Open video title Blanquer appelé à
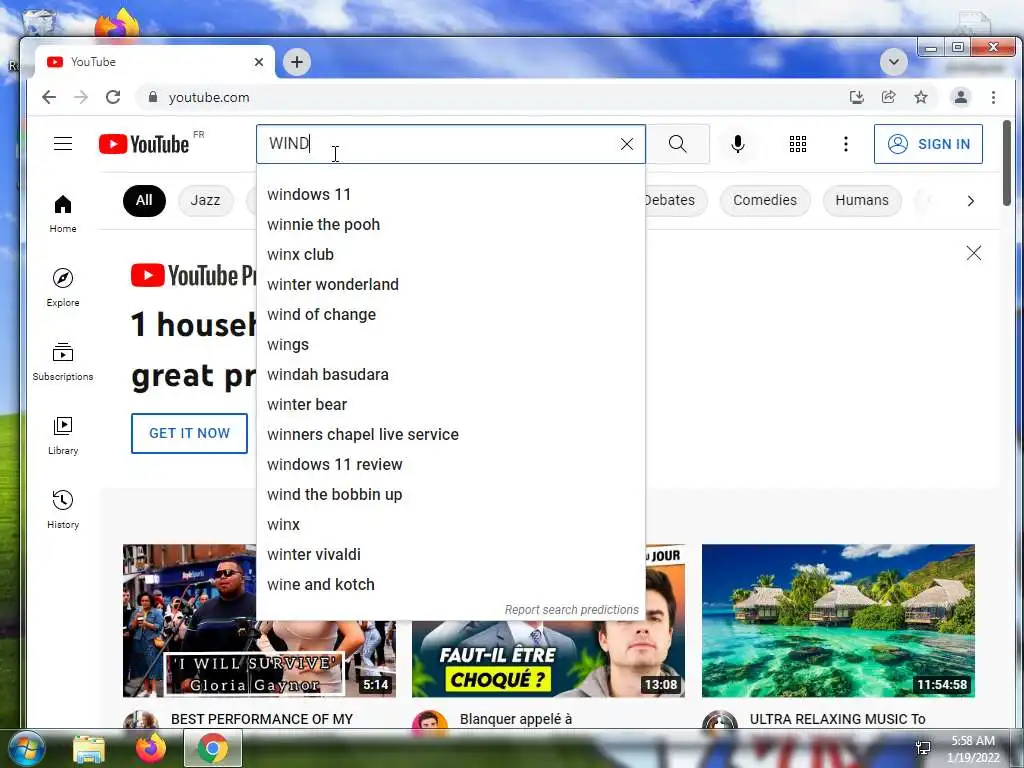The image size is (1024, 768). click(x=516, y=719)
